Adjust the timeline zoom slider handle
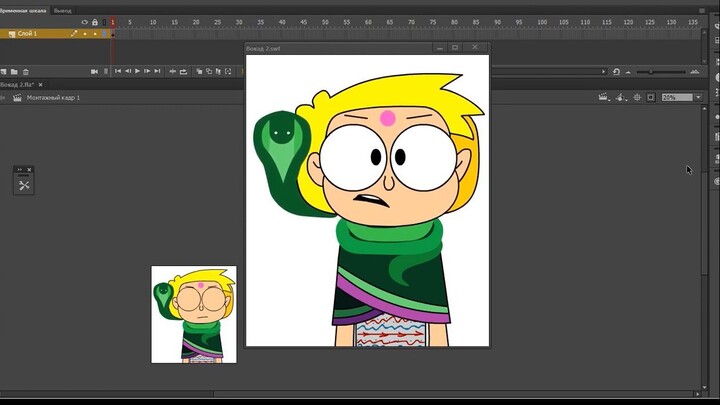Image resolution: width=720 pixels, height=405 pixels. 651,72
